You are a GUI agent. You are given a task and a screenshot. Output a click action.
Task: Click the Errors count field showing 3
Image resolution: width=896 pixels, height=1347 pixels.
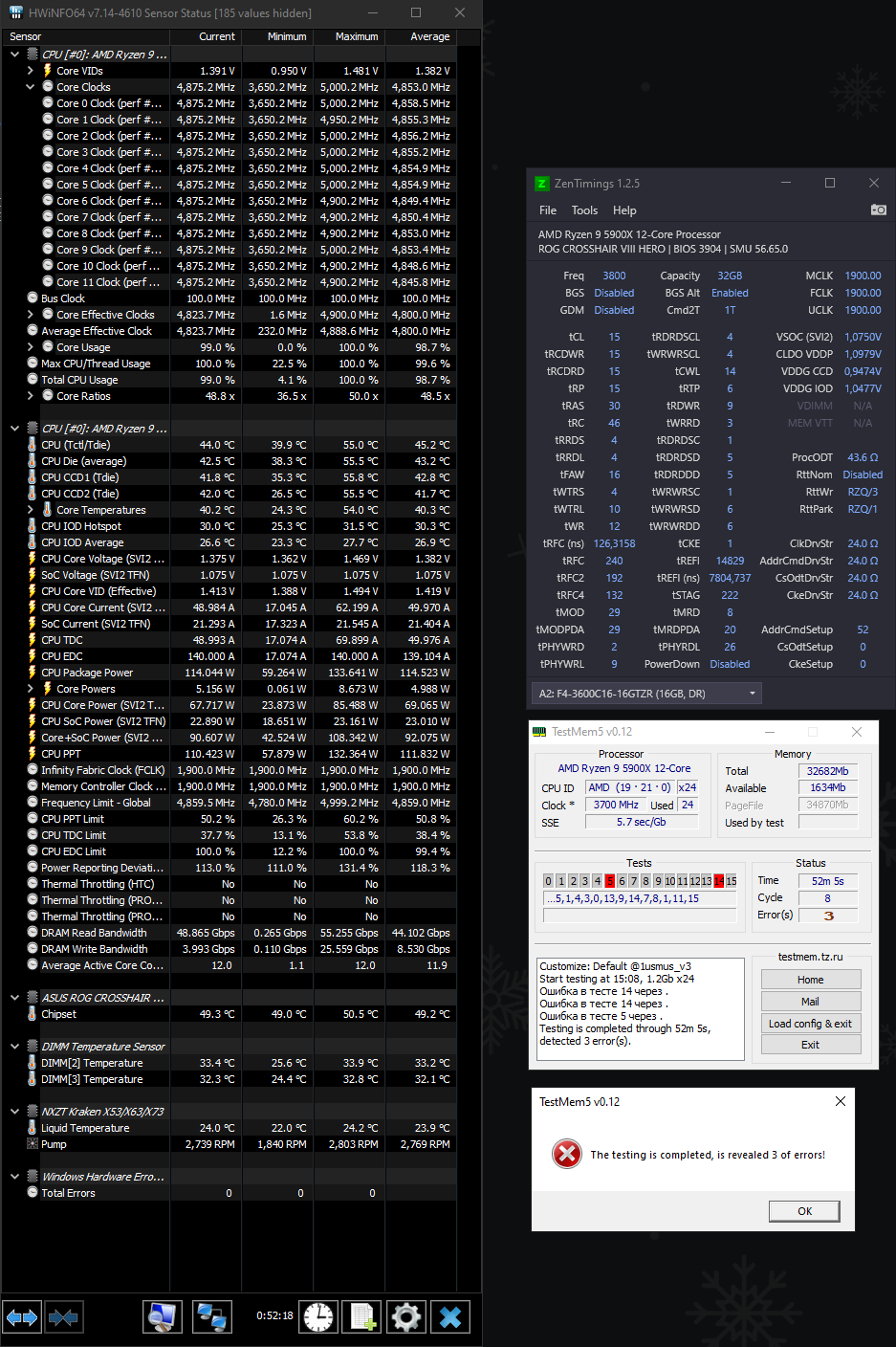coord(828,916)
